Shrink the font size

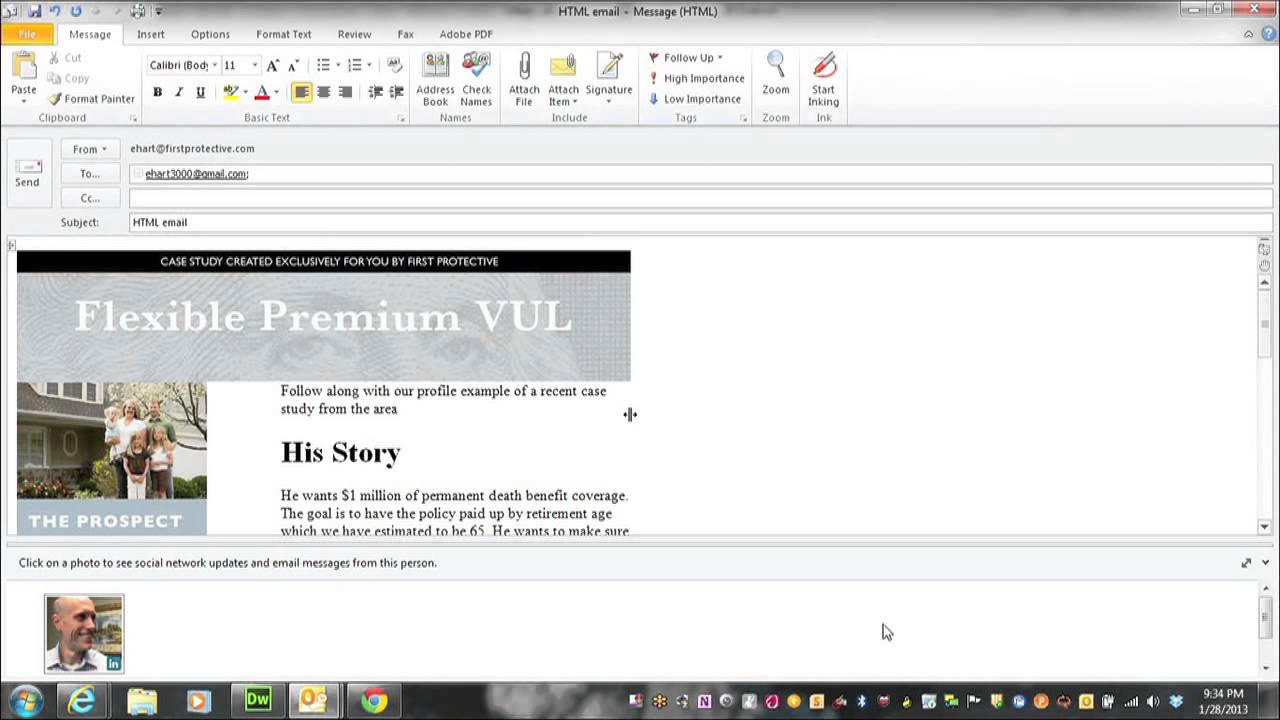(x=292, y=65)
